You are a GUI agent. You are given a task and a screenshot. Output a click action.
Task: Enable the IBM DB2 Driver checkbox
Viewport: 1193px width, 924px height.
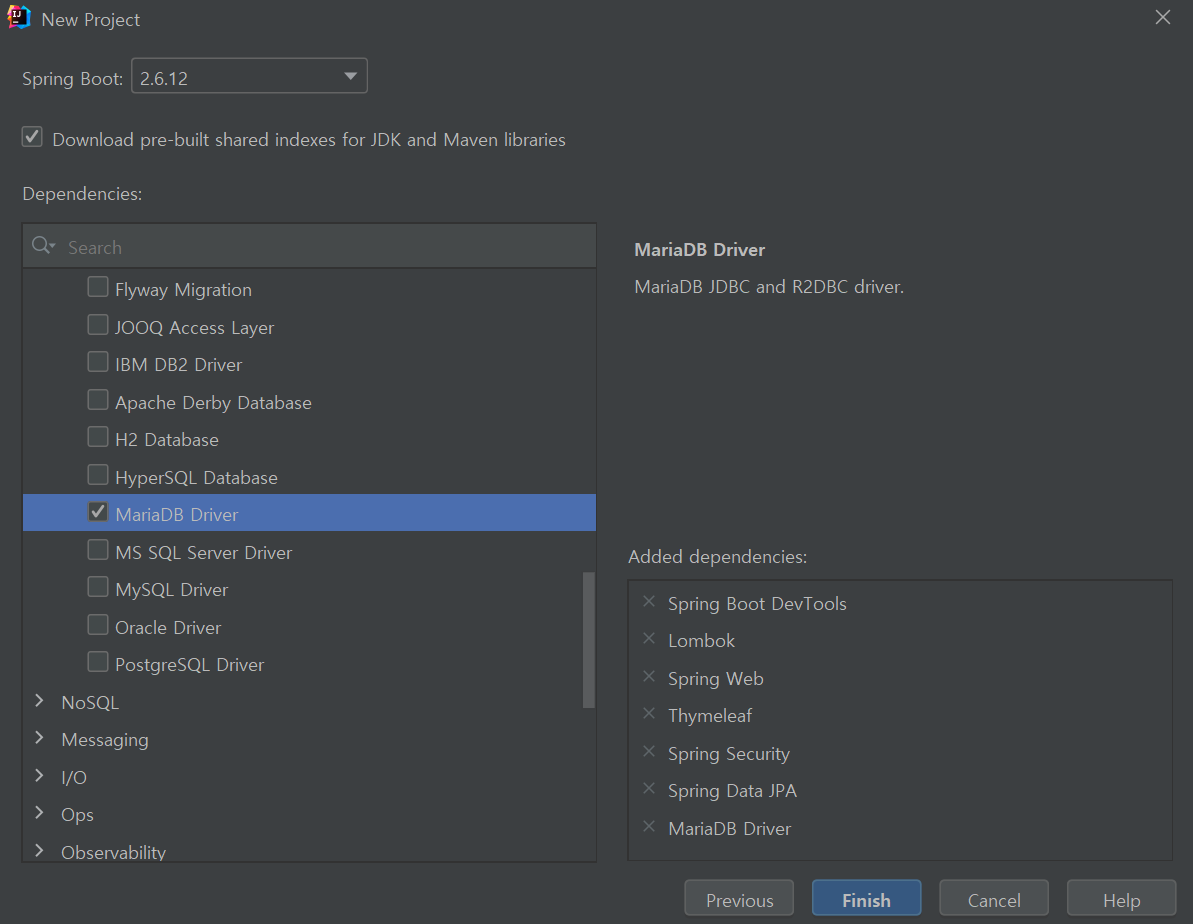coord(97,362)
